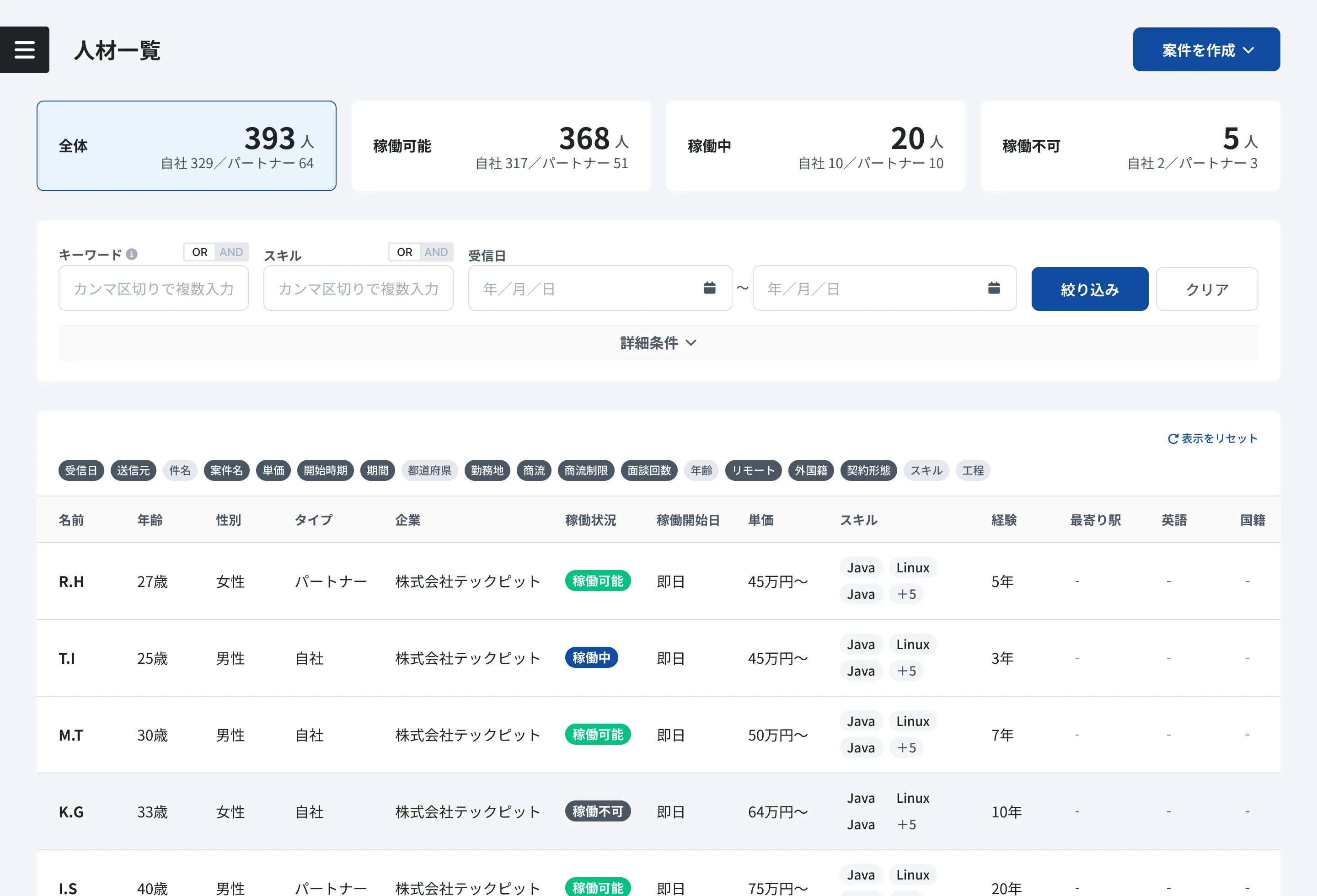Toggle the 都道府県 column chip
Image resolution: width=1317 pixels, height=896 pixels.
(429, 470)
